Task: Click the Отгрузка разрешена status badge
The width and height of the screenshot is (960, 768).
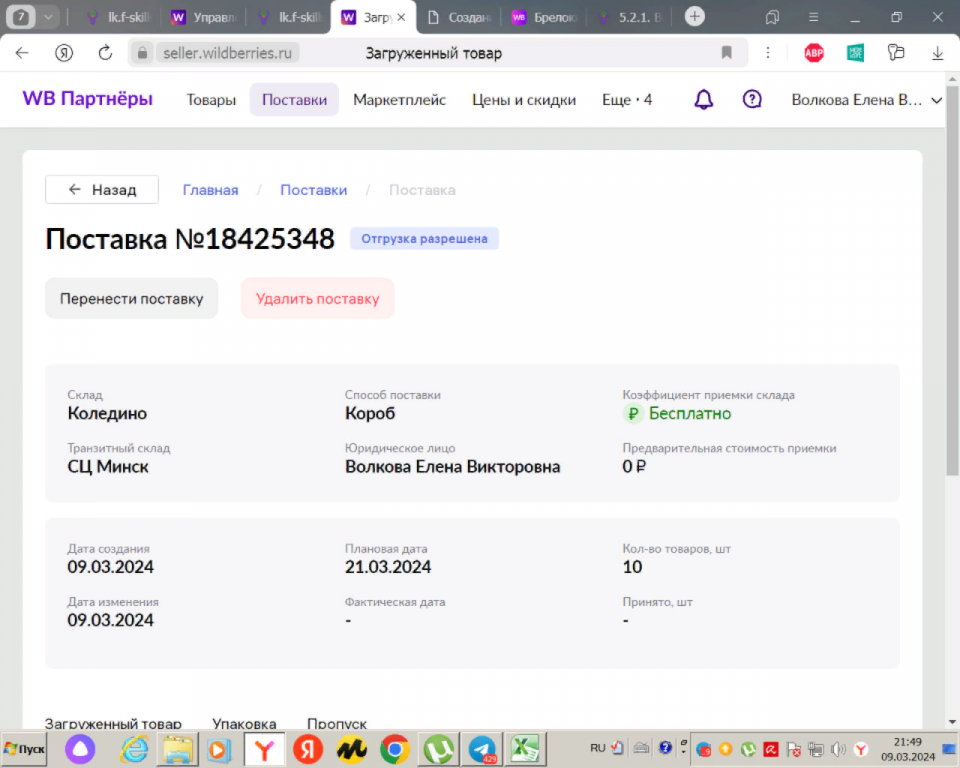Action: [424, 239]
